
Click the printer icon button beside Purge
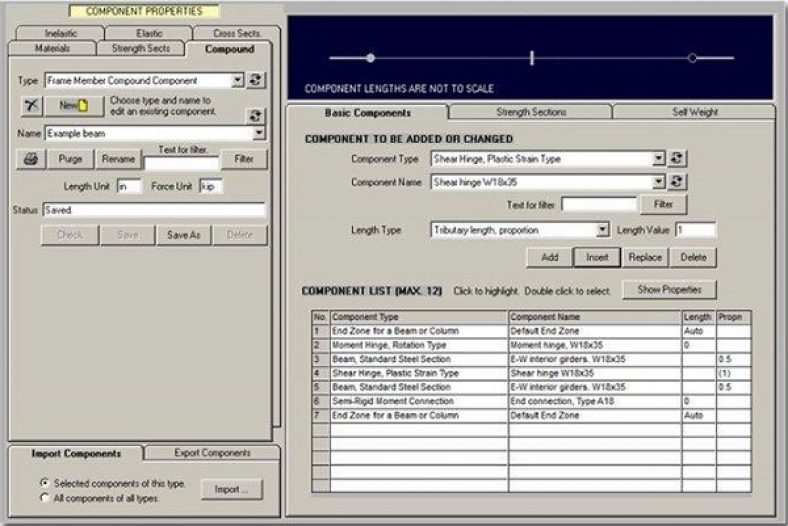(x=30, y=159)
